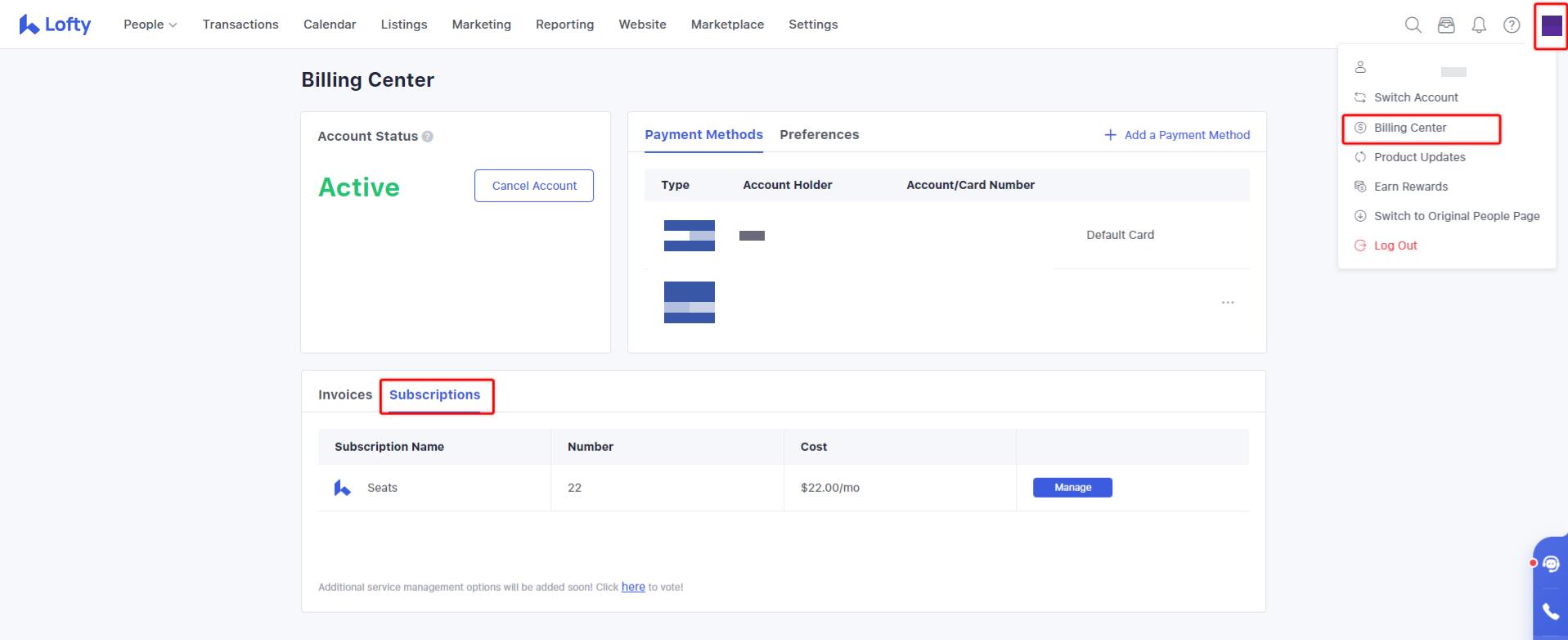Open the live chat support widget
The height and width of the screenshot is (640, 1568).
point(1551,564)
